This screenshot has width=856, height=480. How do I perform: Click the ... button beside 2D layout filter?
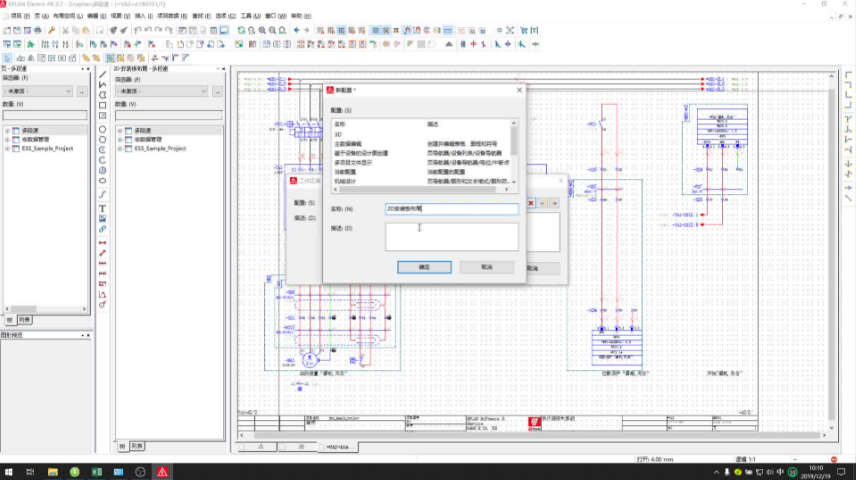click(217, 91)
